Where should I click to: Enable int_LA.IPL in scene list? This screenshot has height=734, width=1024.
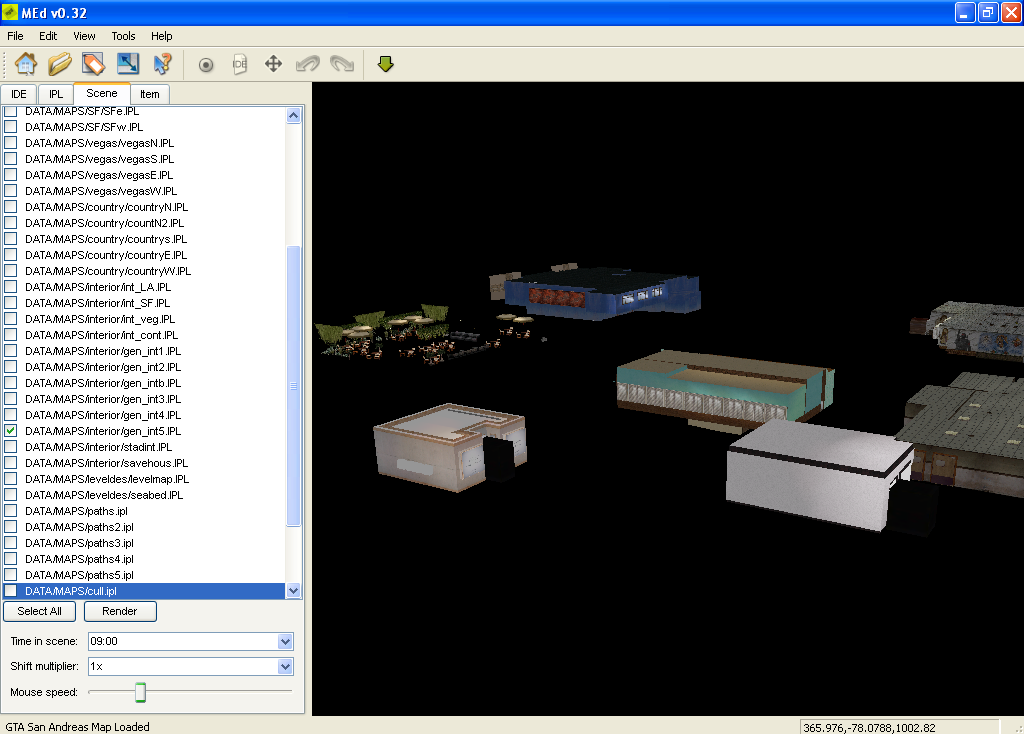[10, 287]
